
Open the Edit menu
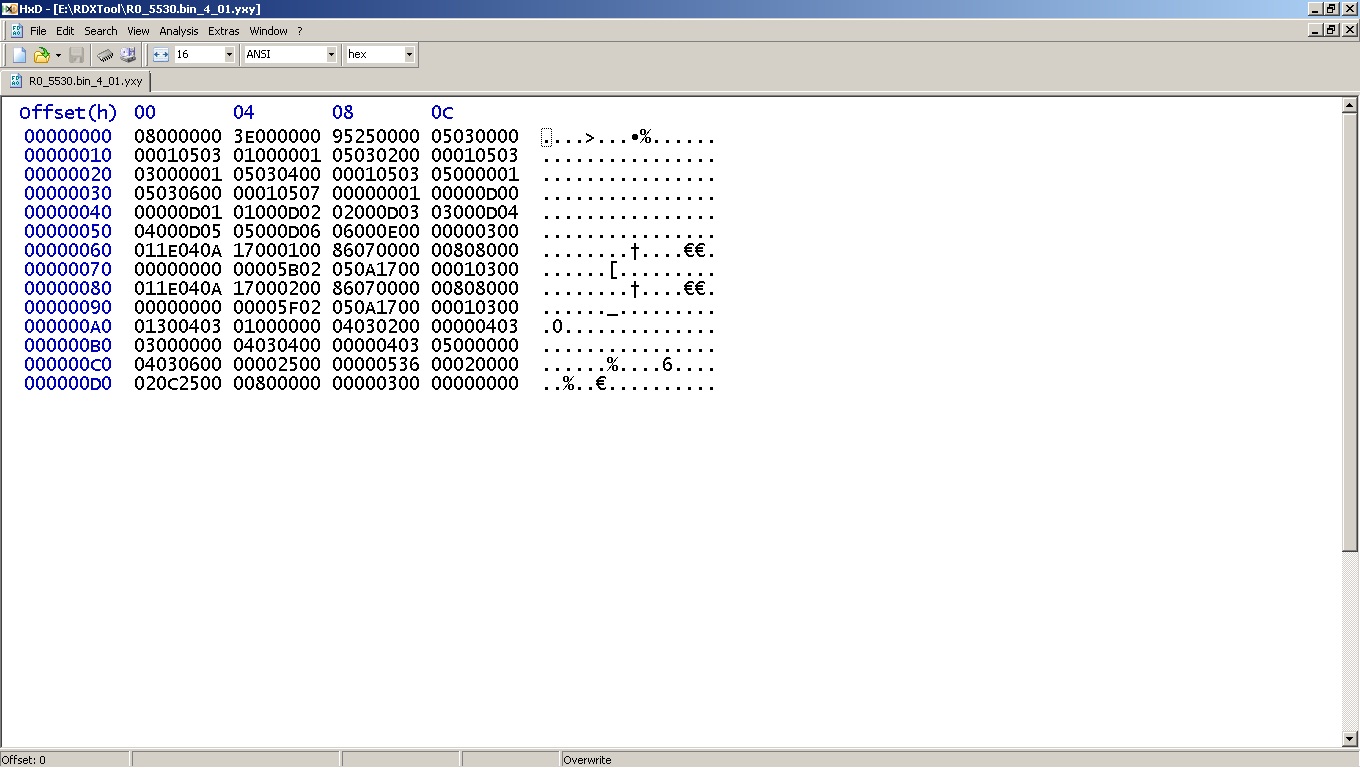click(65, 31)
